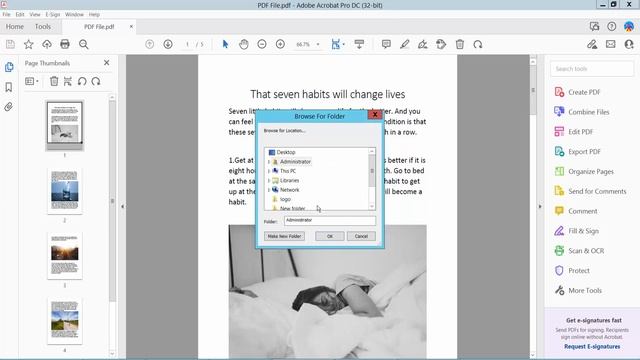Viewport: 640px width, 360px height.
Task: Click the upload to cloud icon
Action: pyautogui.click(x=47, y=44)
